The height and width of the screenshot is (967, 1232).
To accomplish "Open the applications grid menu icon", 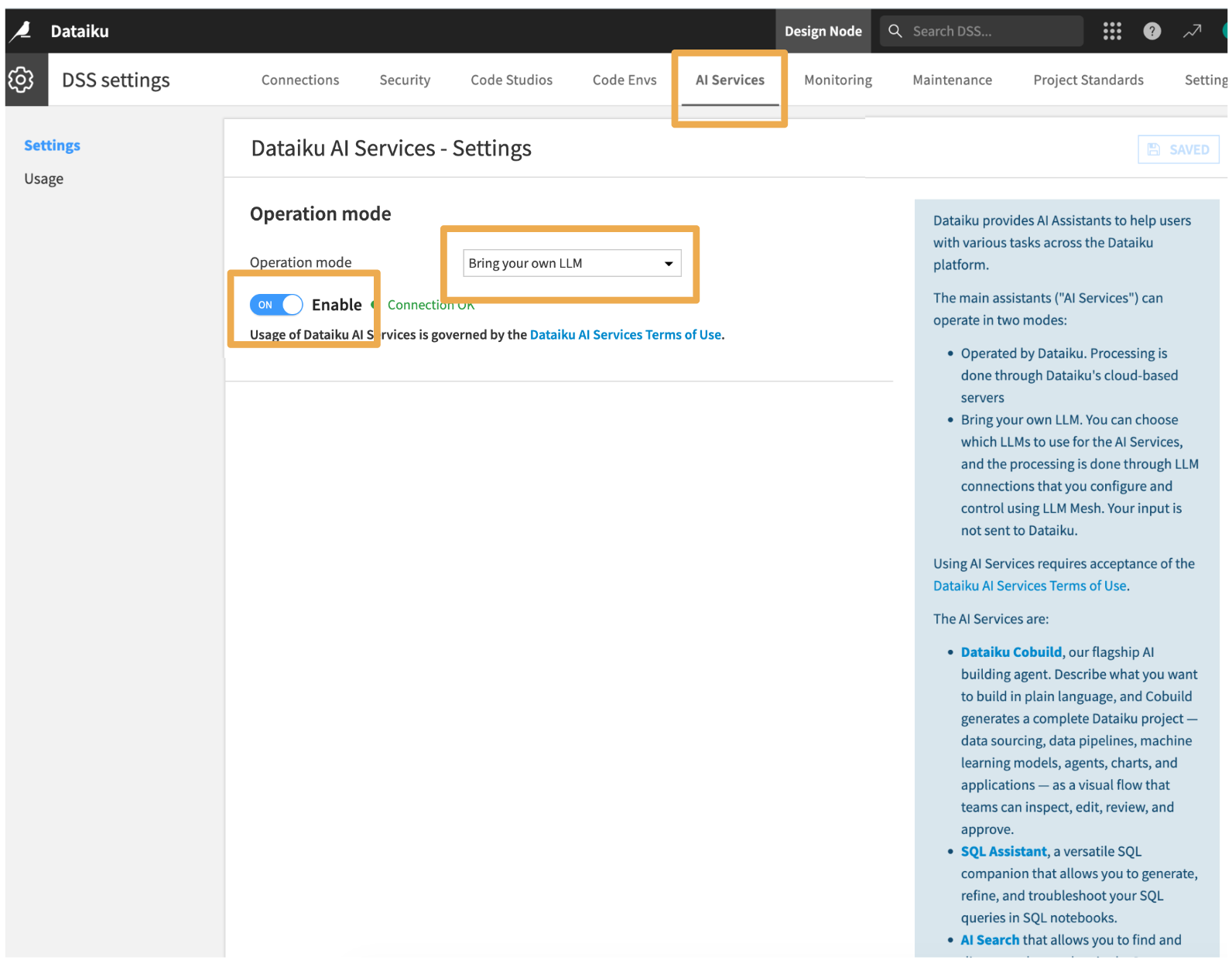I will point(1112,31).
